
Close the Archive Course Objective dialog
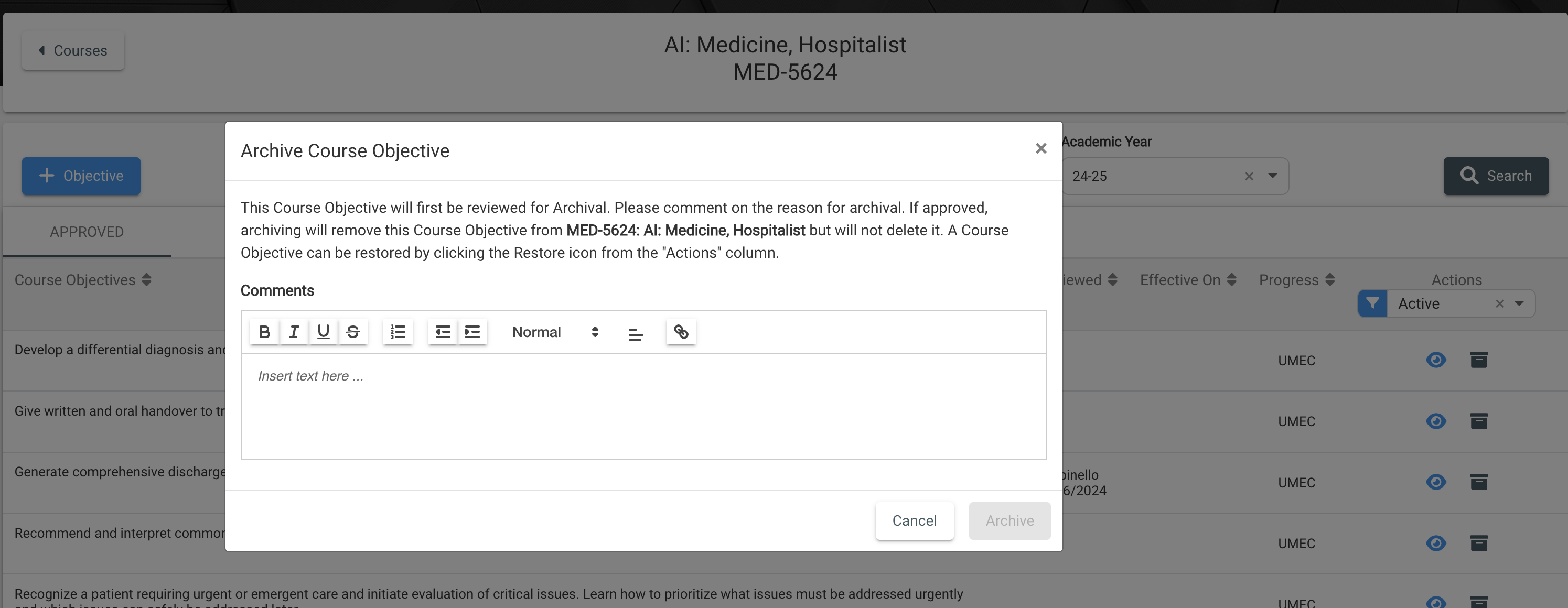coord(1041,148)
